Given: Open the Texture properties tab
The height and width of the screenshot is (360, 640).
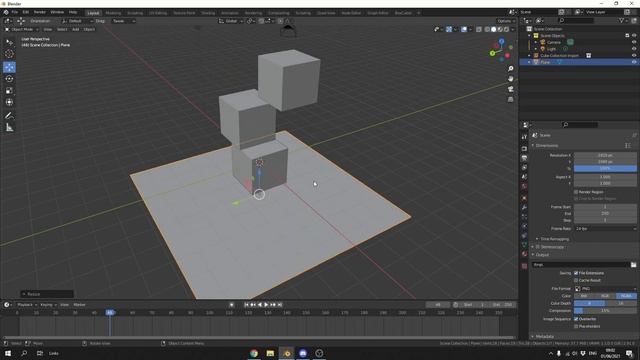Looking at the screenshot, I should click(x=524, y=266).
